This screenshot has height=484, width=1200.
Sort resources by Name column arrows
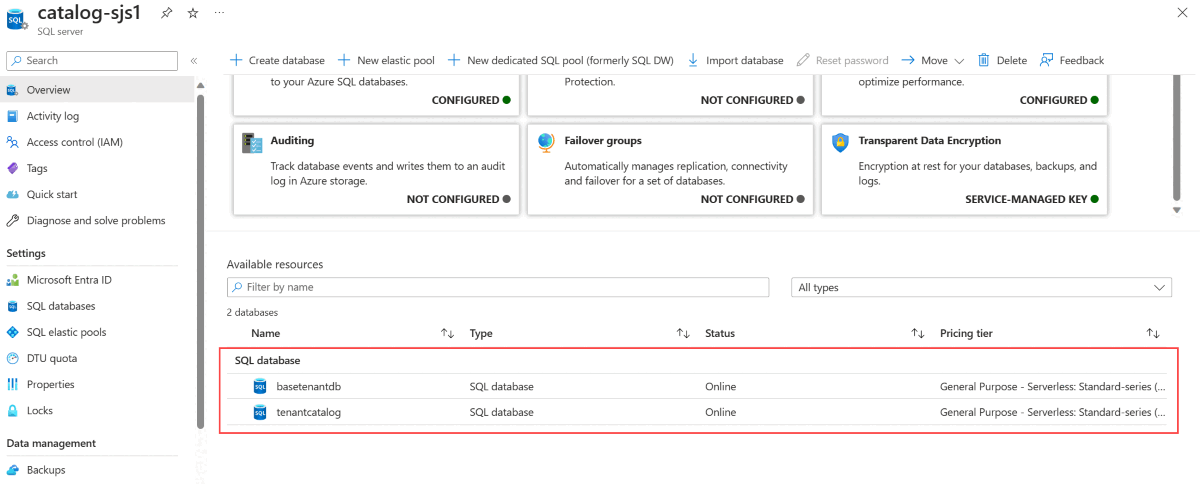(x=448, y=333)
